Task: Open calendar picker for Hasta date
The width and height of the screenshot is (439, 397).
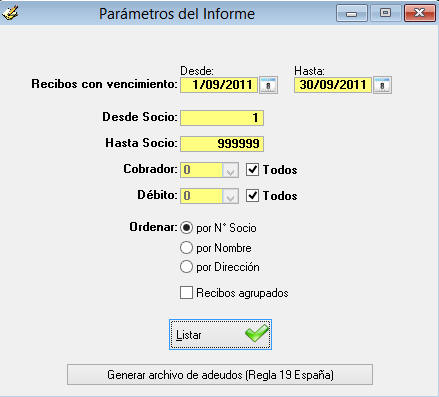Action: pos(382,85)
